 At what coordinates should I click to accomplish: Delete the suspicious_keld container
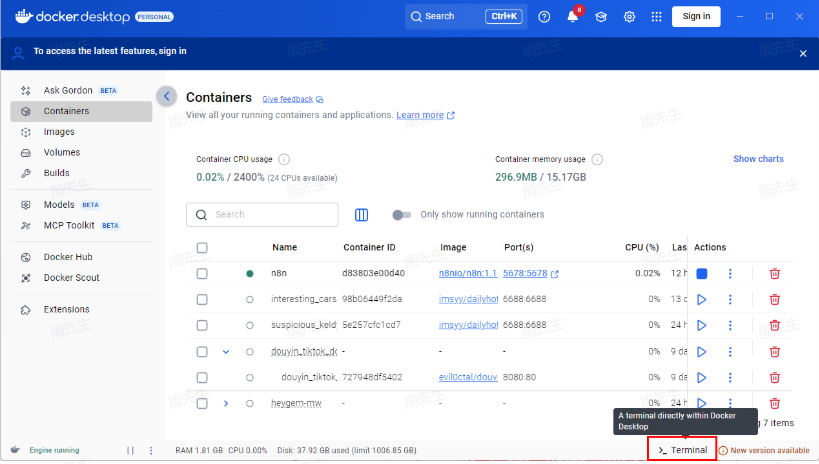(x=775, y=325)
